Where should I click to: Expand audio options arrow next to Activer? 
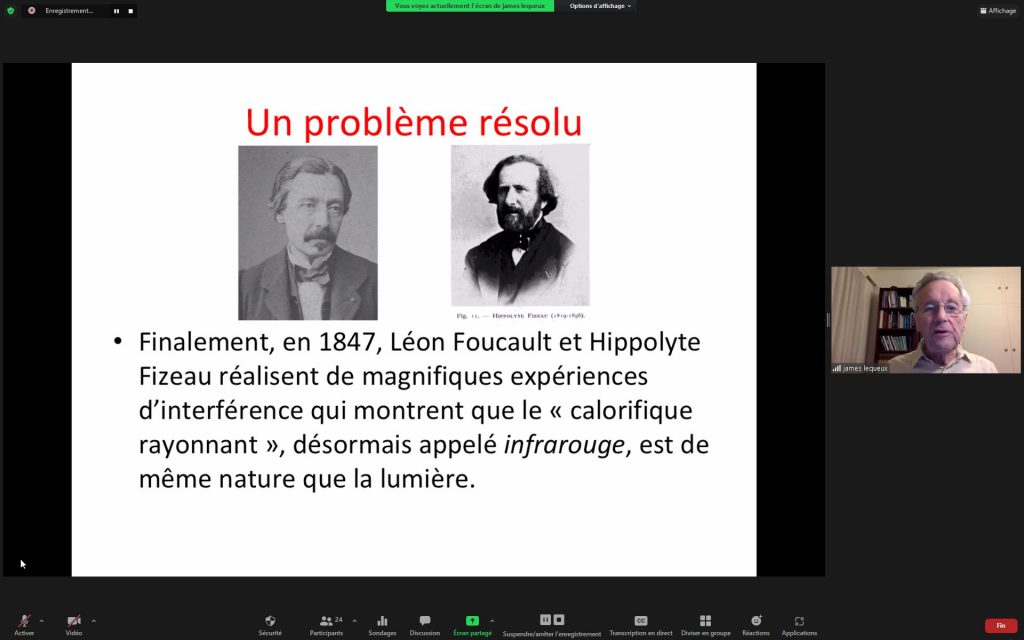point(42,620)
